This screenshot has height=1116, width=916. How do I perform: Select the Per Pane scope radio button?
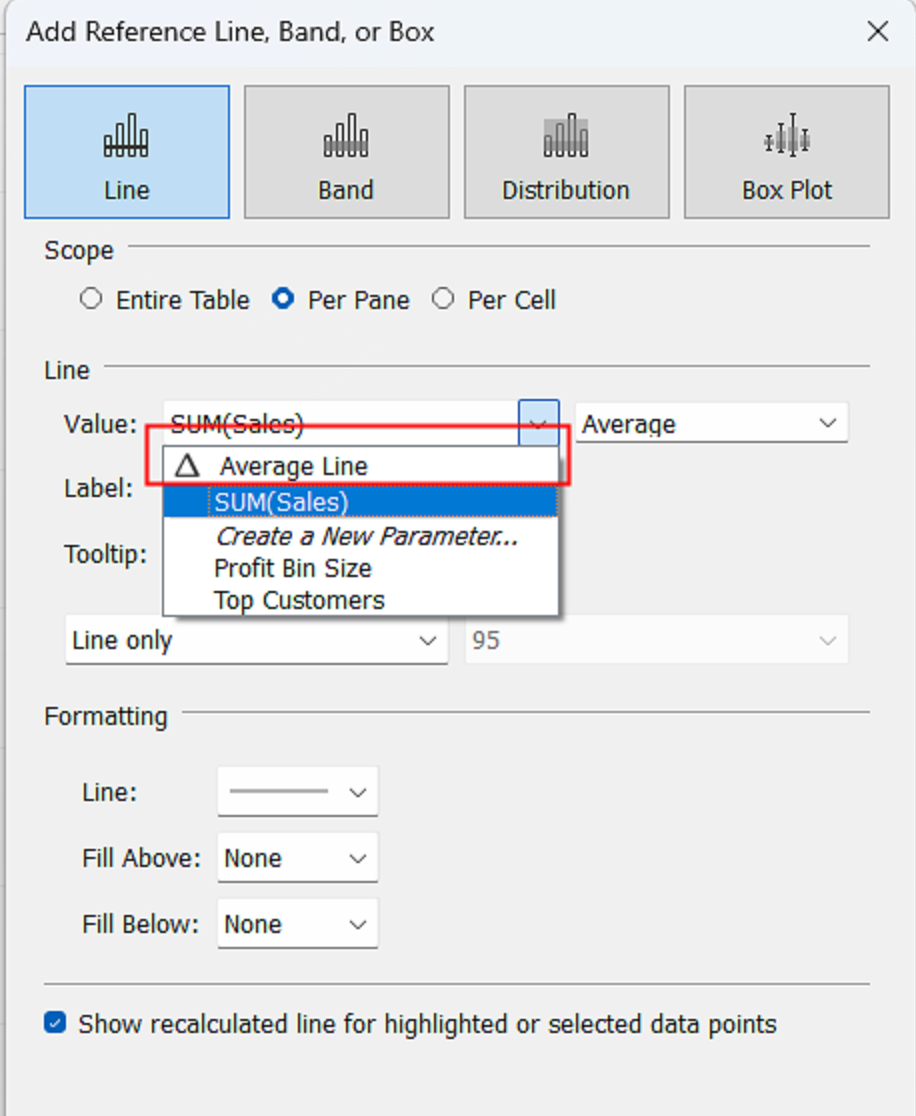click(284, 299)
